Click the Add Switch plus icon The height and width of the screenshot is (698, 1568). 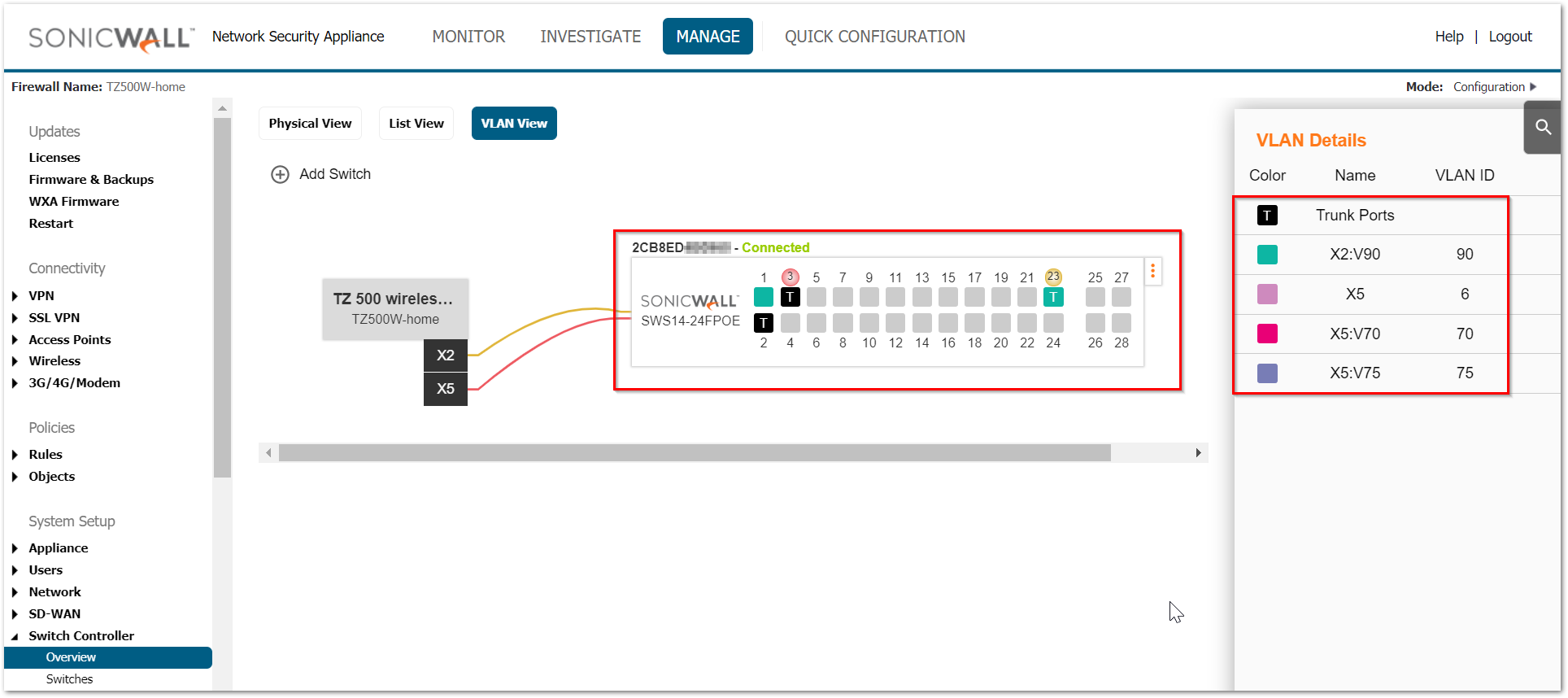[280, 174]
